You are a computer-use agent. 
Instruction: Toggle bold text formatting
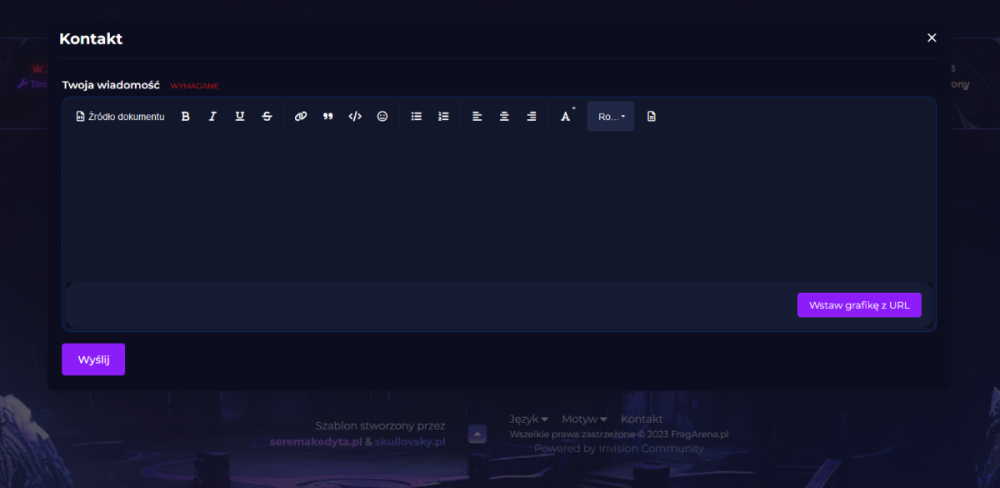185,117
